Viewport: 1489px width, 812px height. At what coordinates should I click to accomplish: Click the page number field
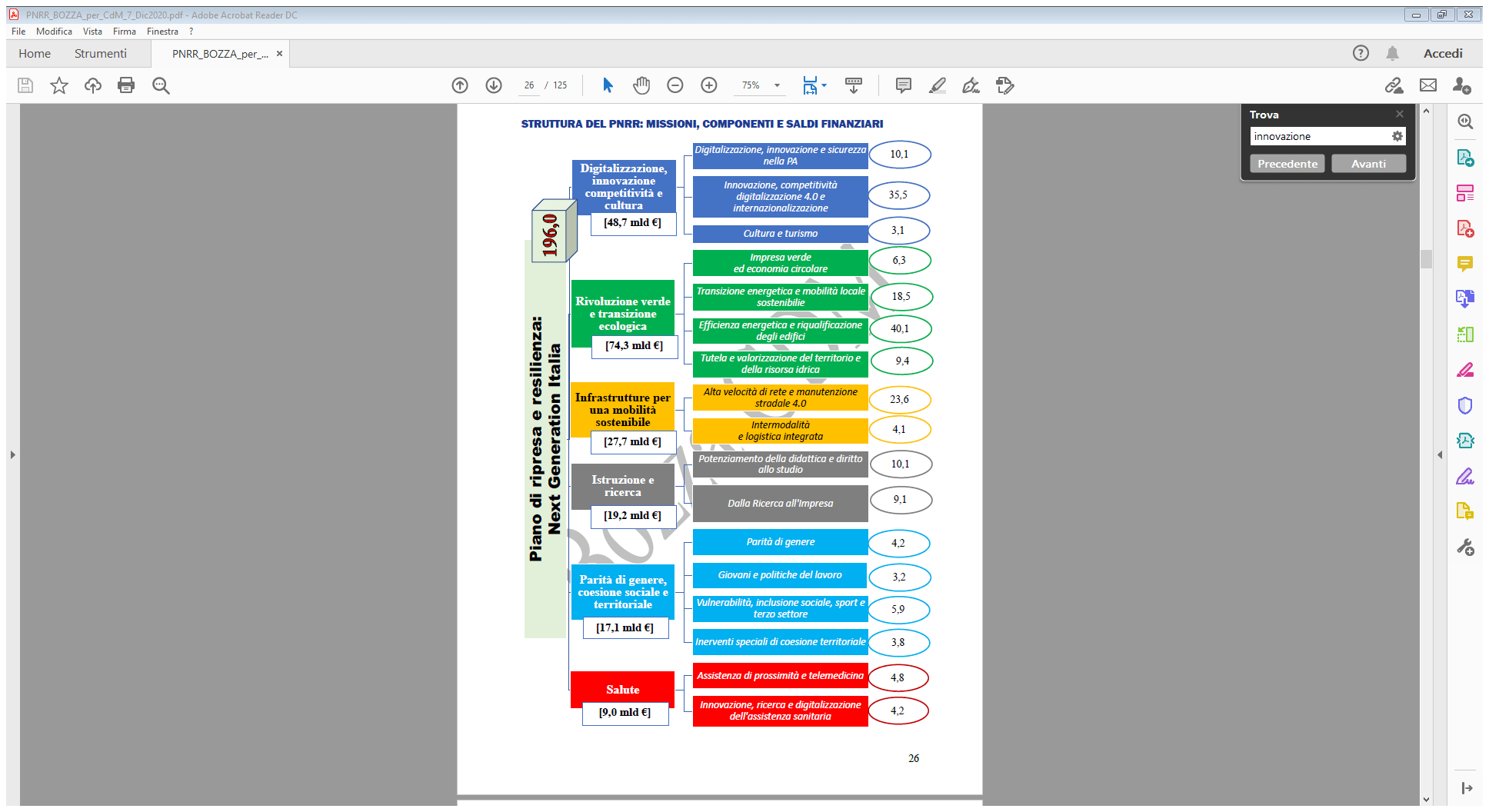click(529, 85)
